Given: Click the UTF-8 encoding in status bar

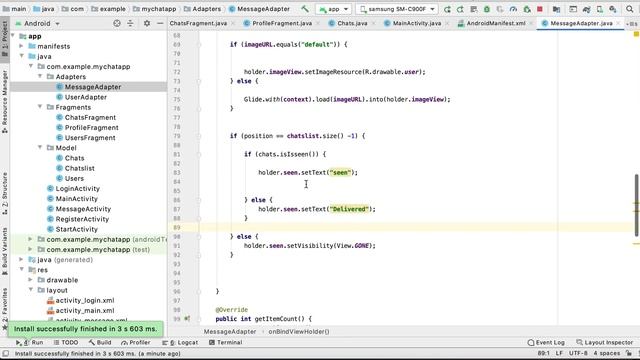Looking at the screenshot, I should 578,353.
